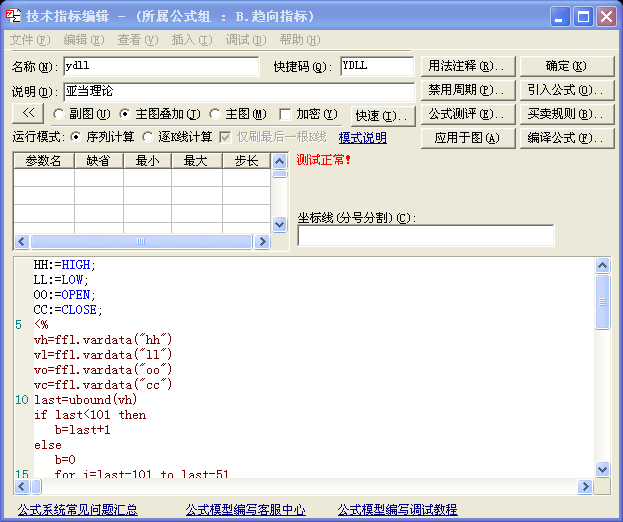Enable the 加密 checkbox
The height and width of the screenshot is (522, 623).
[x=285, y=114]
